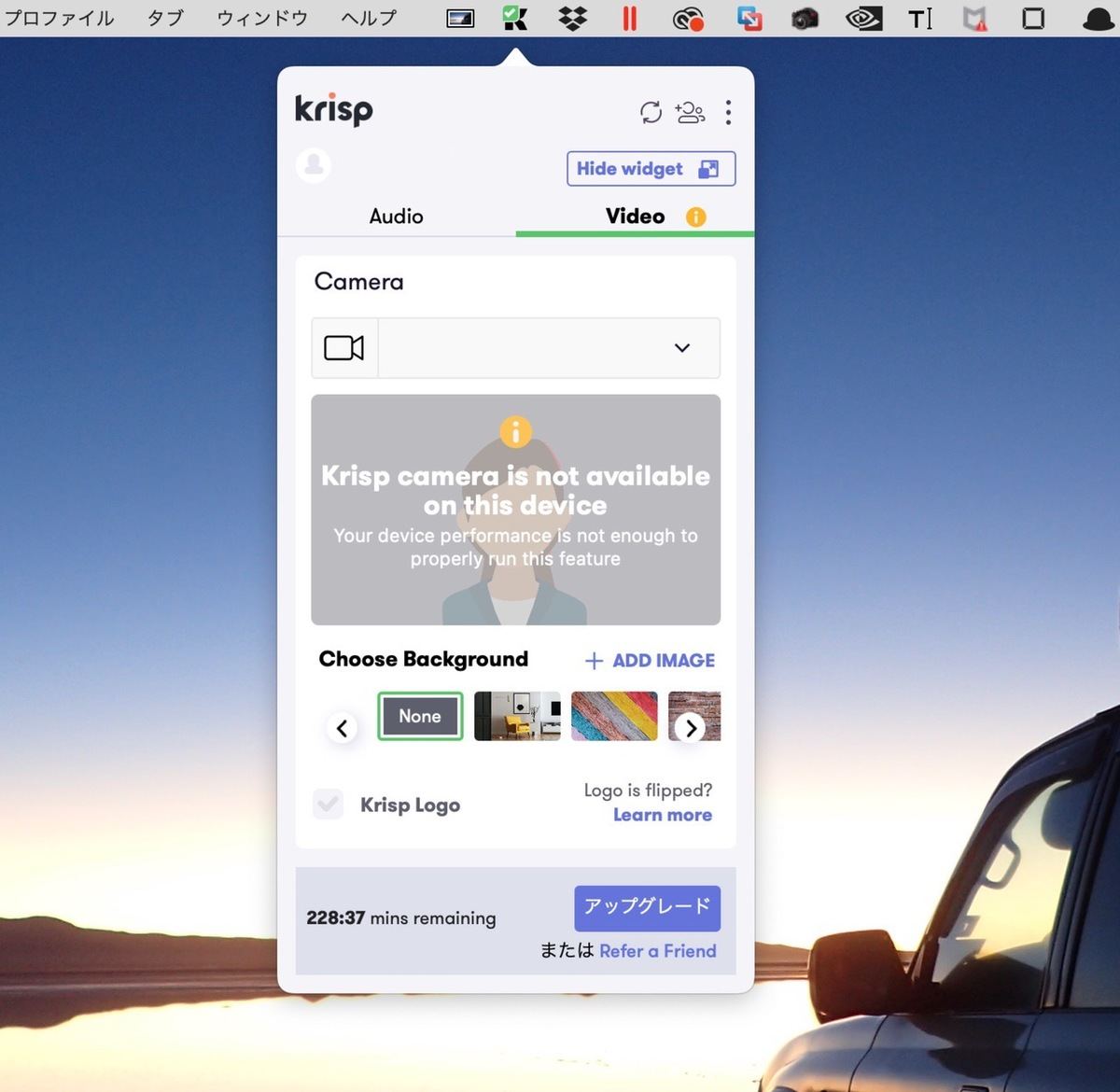Click the user profile avatar
The height and width of the screenshot is (1092, 1120).
[x=314, y=165]
